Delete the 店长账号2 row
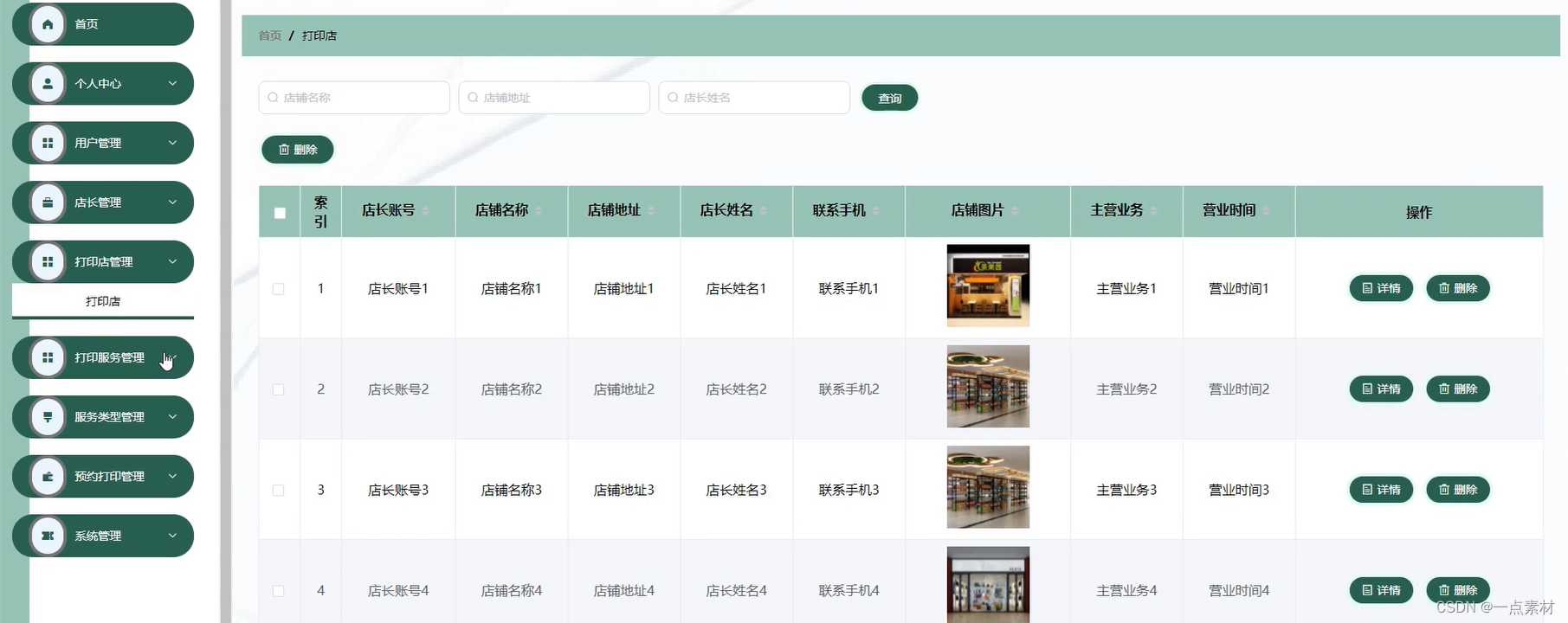 (1458, 389)
